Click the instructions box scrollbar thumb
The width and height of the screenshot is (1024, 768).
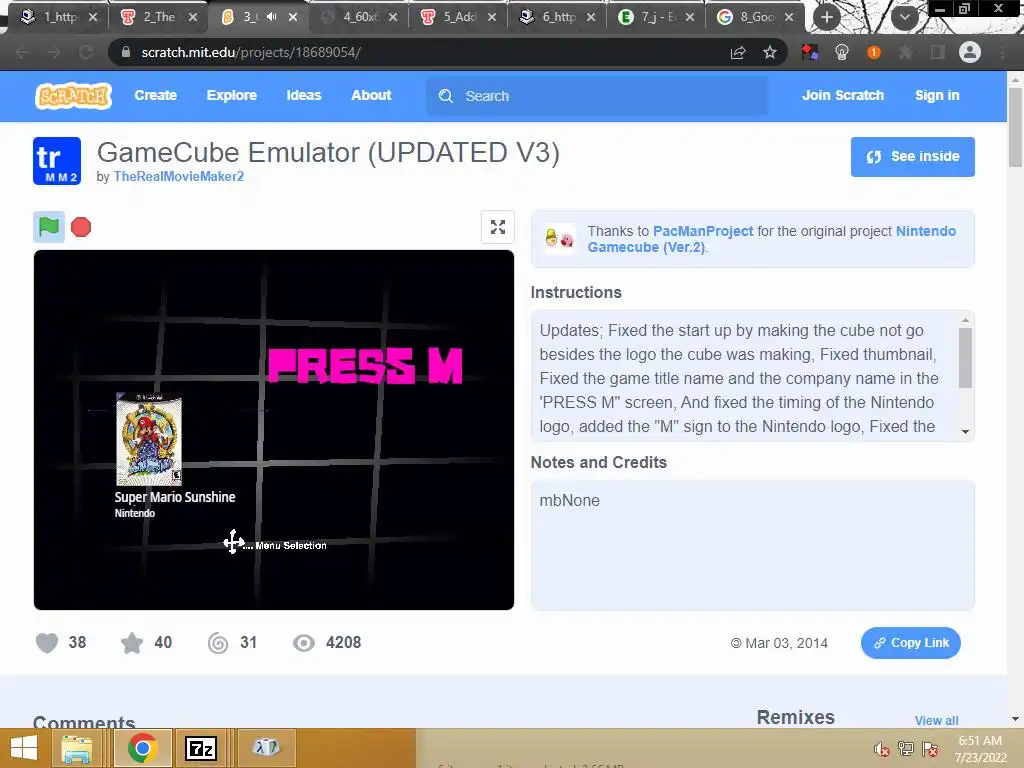pyautogui.click(x=965, y=358)
